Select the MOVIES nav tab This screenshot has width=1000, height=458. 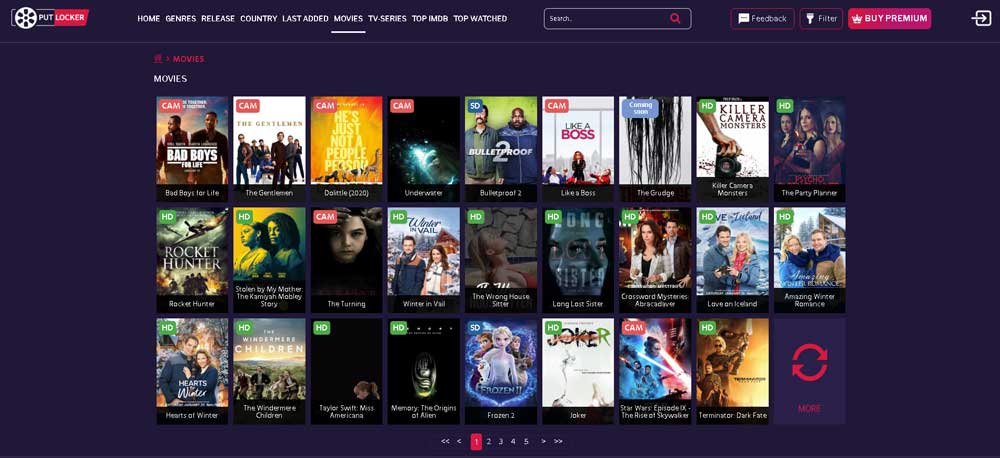tap(348, 18)
